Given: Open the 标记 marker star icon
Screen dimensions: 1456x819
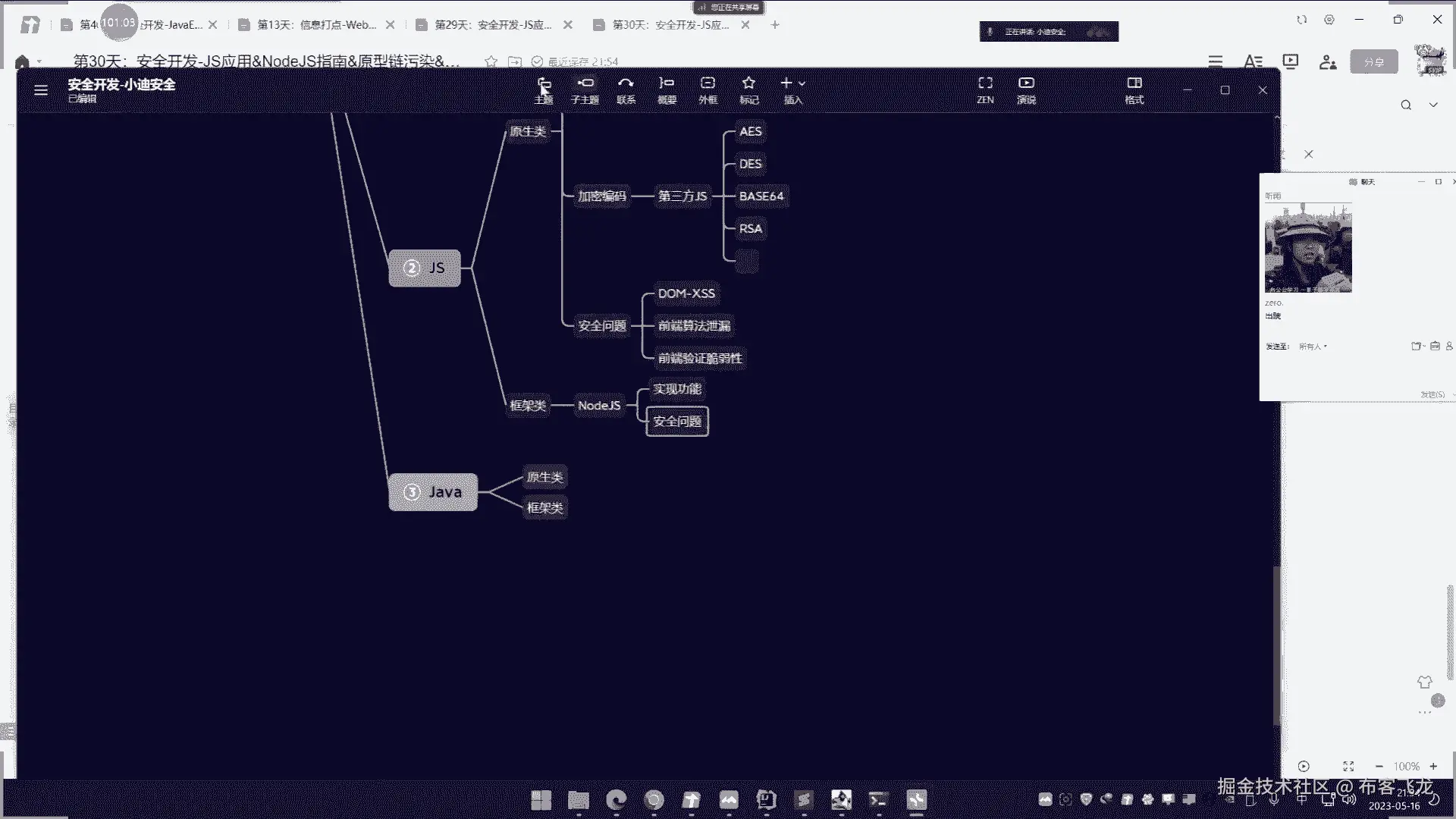Looking at the screenshot, I should [x=748, y=89].
